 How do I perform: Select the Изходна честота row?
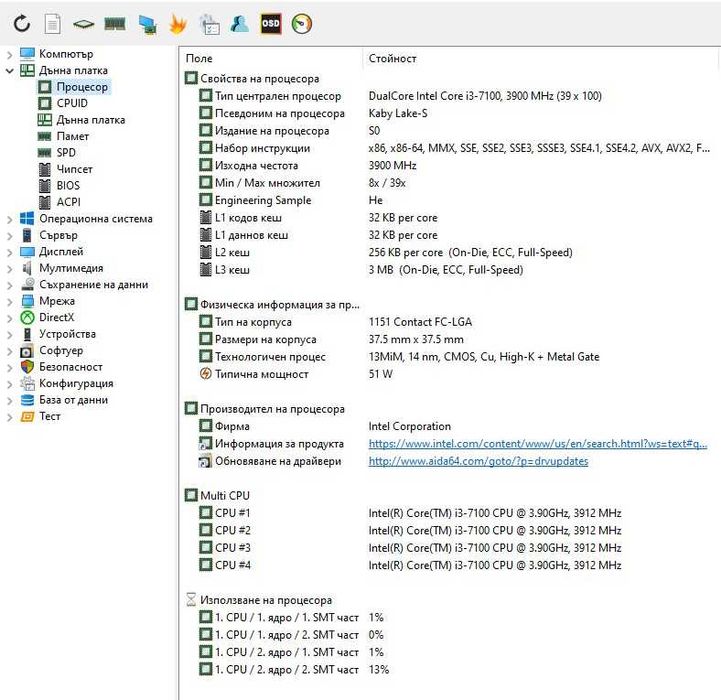[x=308, y=165]
